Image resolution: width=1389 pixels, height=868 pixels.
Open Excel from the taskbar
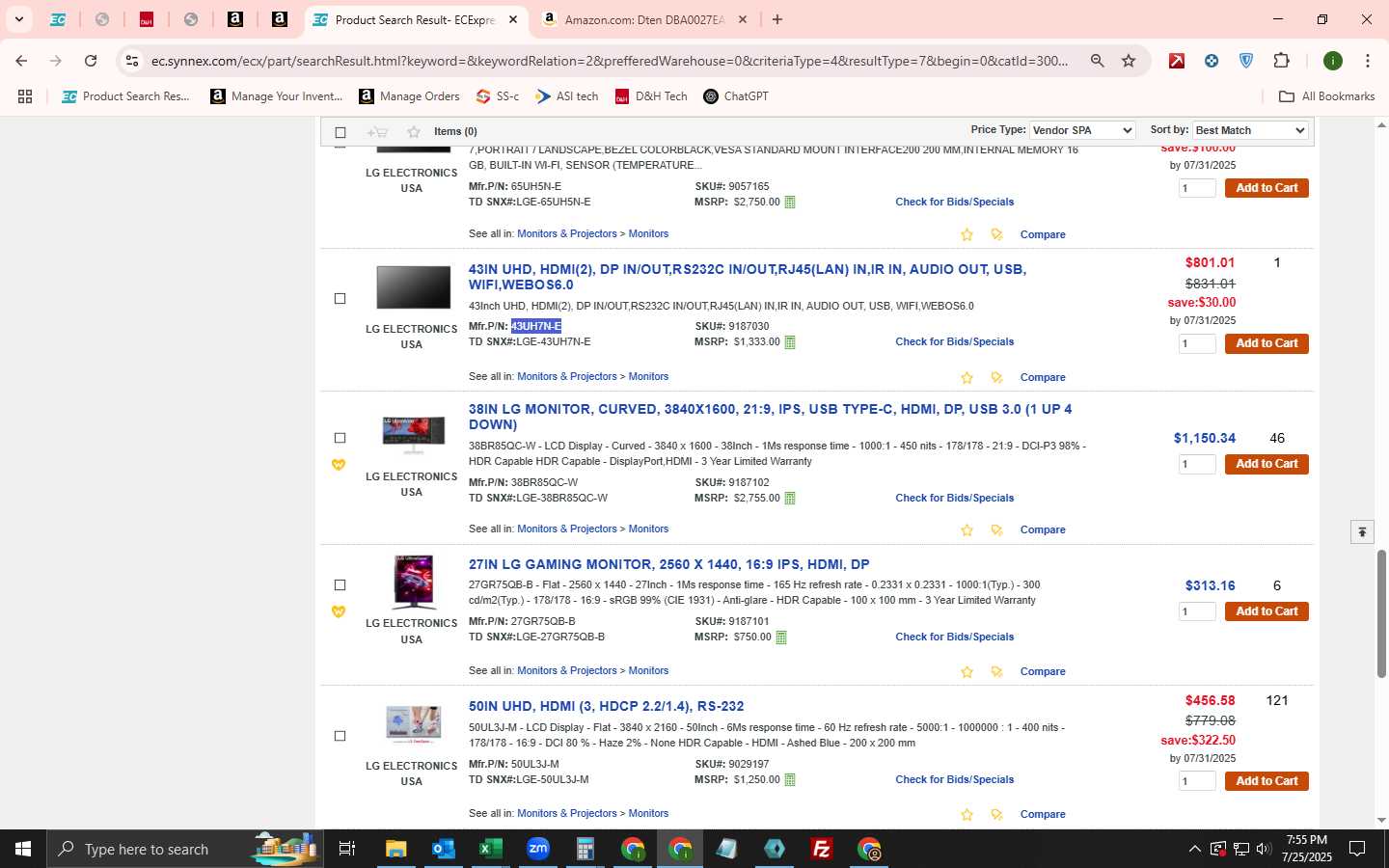491,849
